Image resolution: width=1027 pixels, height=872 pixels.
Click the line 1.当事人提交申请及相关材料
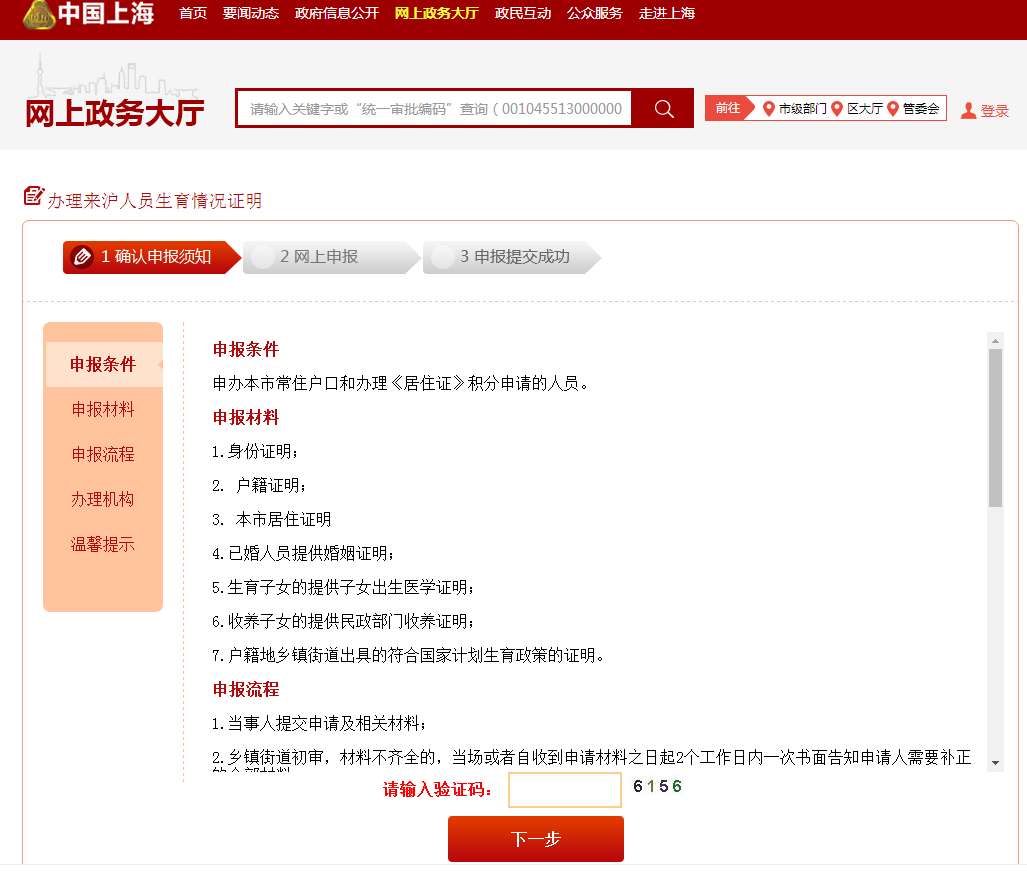click(x=319, y=724)
